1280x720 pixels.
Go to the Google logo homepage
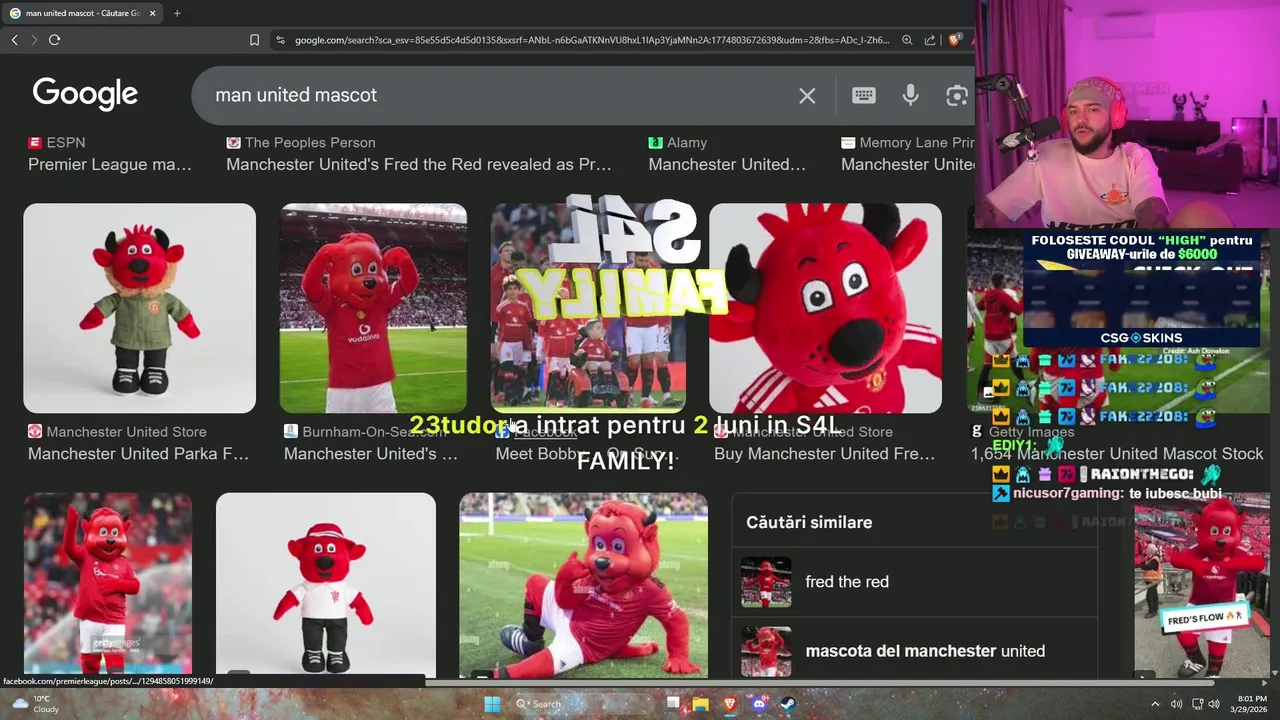click(85, 94)
